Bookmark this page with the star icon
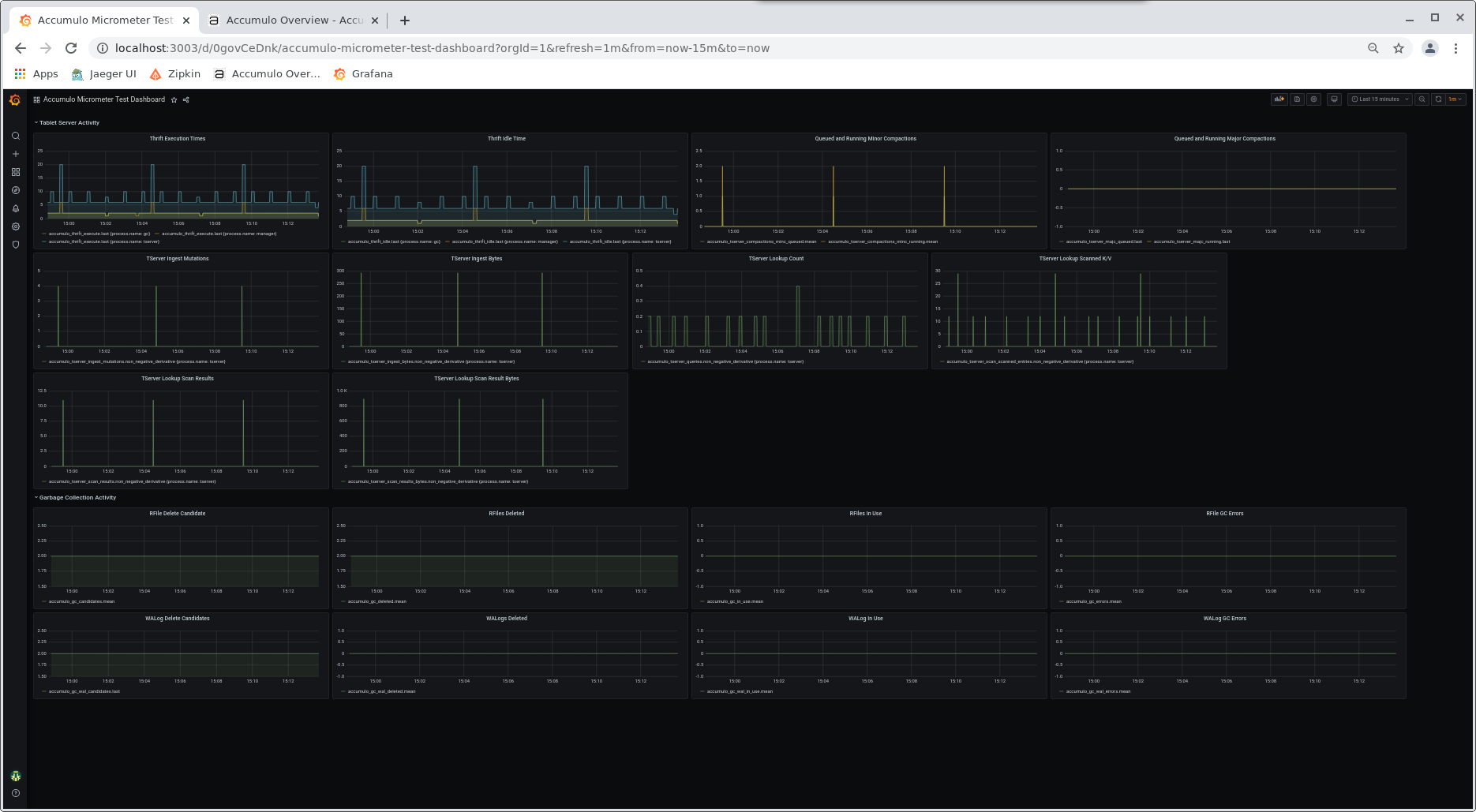 (x=1399, y=48)
